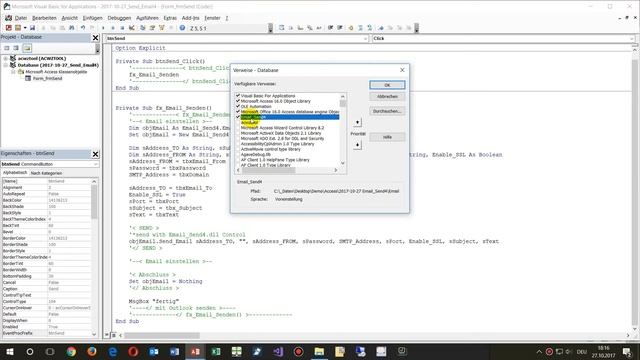Click the blue Help question mark icon
This screenshot has width=640, height=360.
click(x=182, y=28)
